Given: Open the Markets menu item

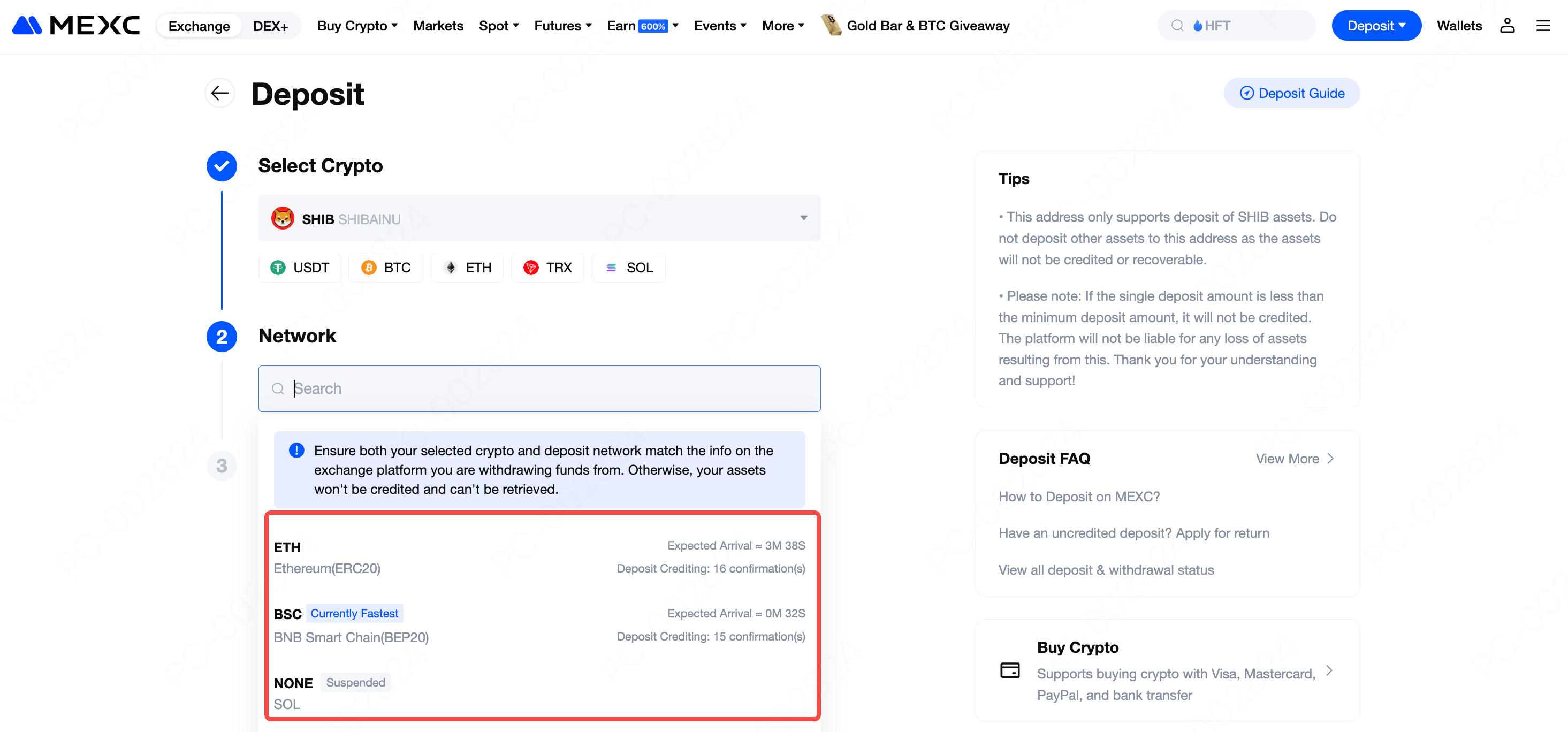Looking at the screenshot, I should pos(438,26).
